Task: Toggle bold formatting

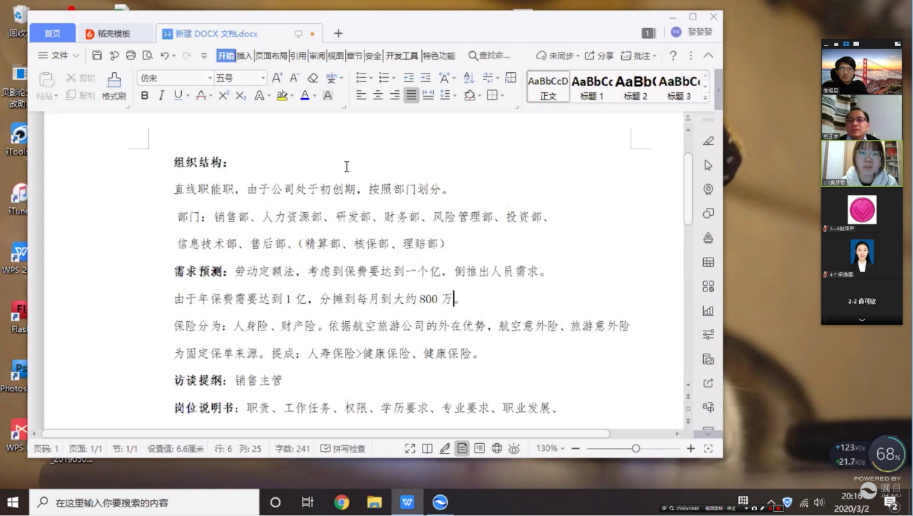Action: tap(145, 96)
